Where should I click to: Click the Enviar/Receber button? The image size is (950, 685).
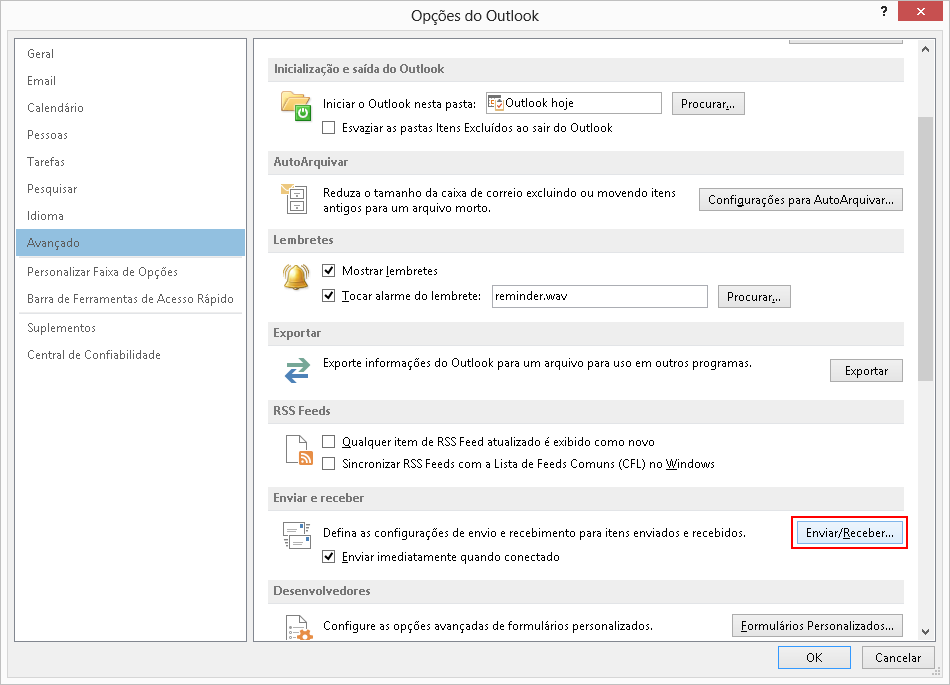849,533
